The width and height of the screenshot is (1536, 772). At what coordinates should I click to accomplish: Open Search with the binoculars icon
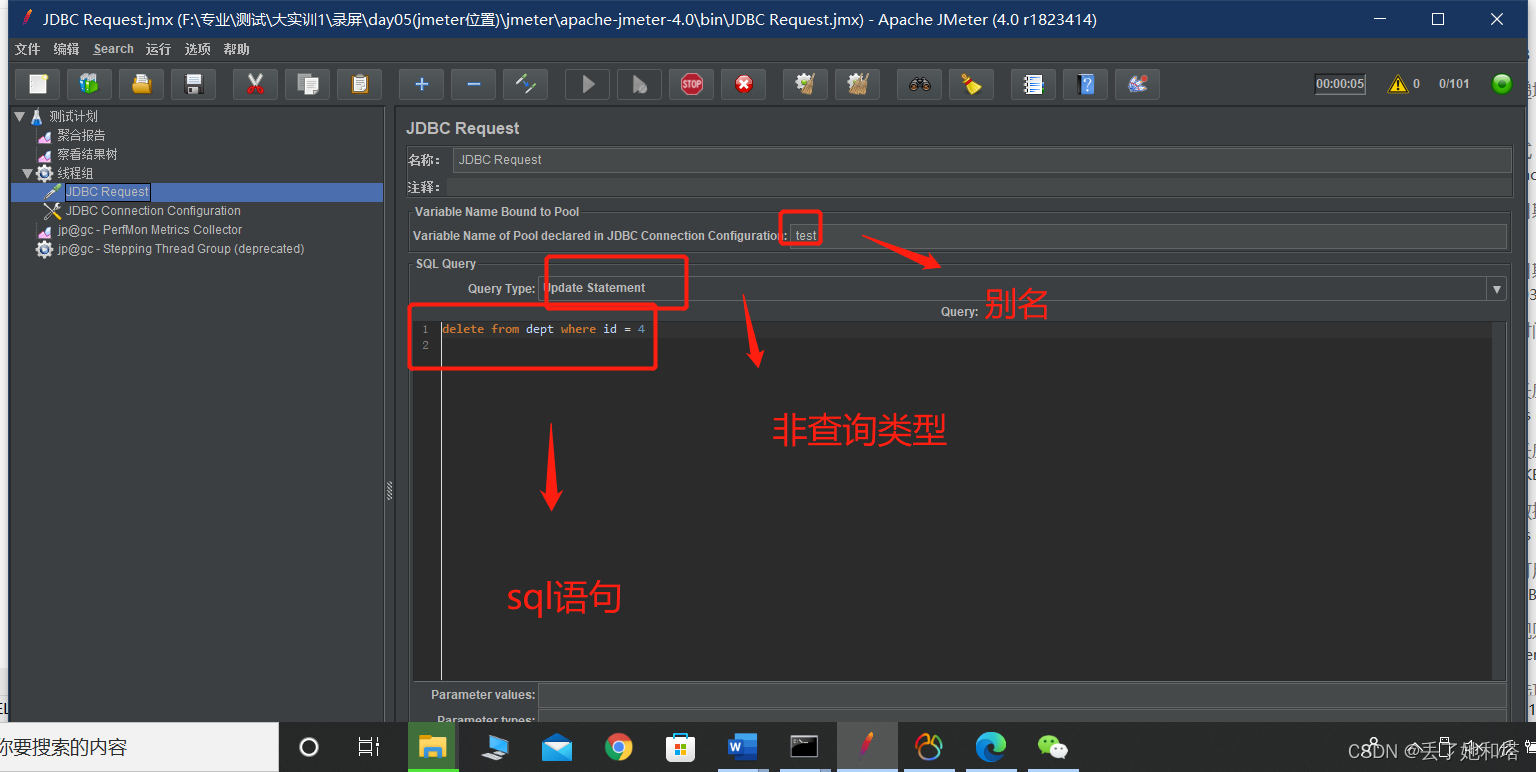[920, 84]
